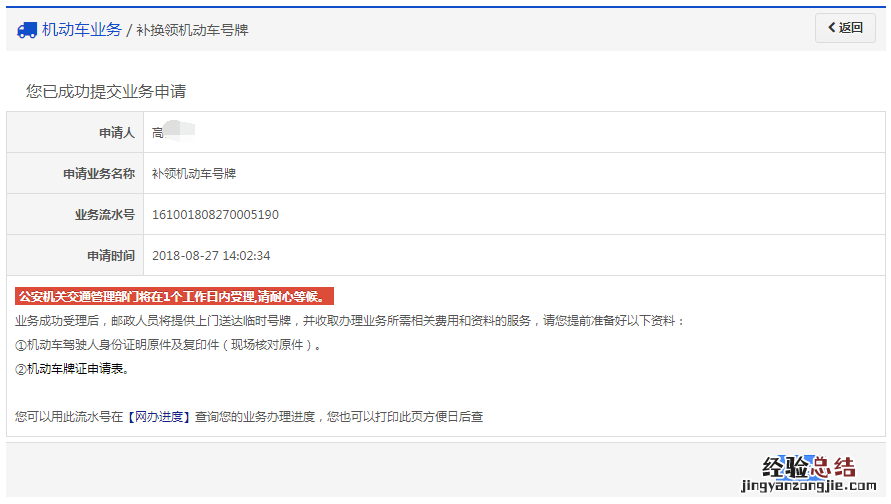The width and height of the screenshot is (891, 504).
Task: Select the 补换领机动车号牌 breadcrumb text
Action: [x=192, y=30]
